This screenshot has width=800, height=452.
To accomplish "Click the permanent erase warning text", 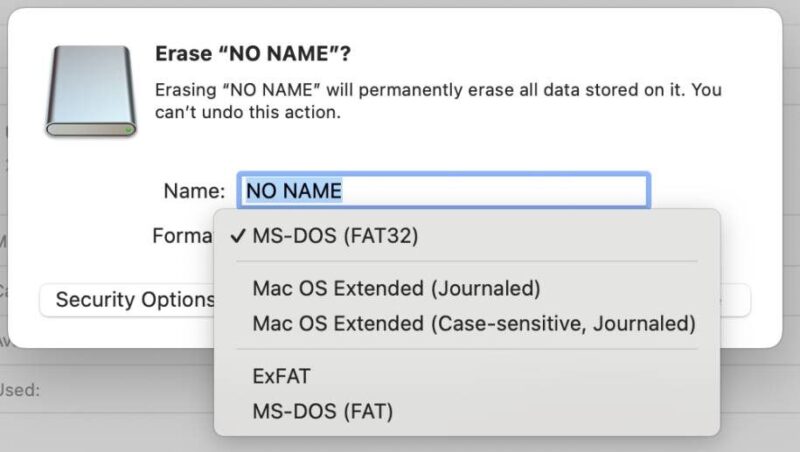I will 438,90.
